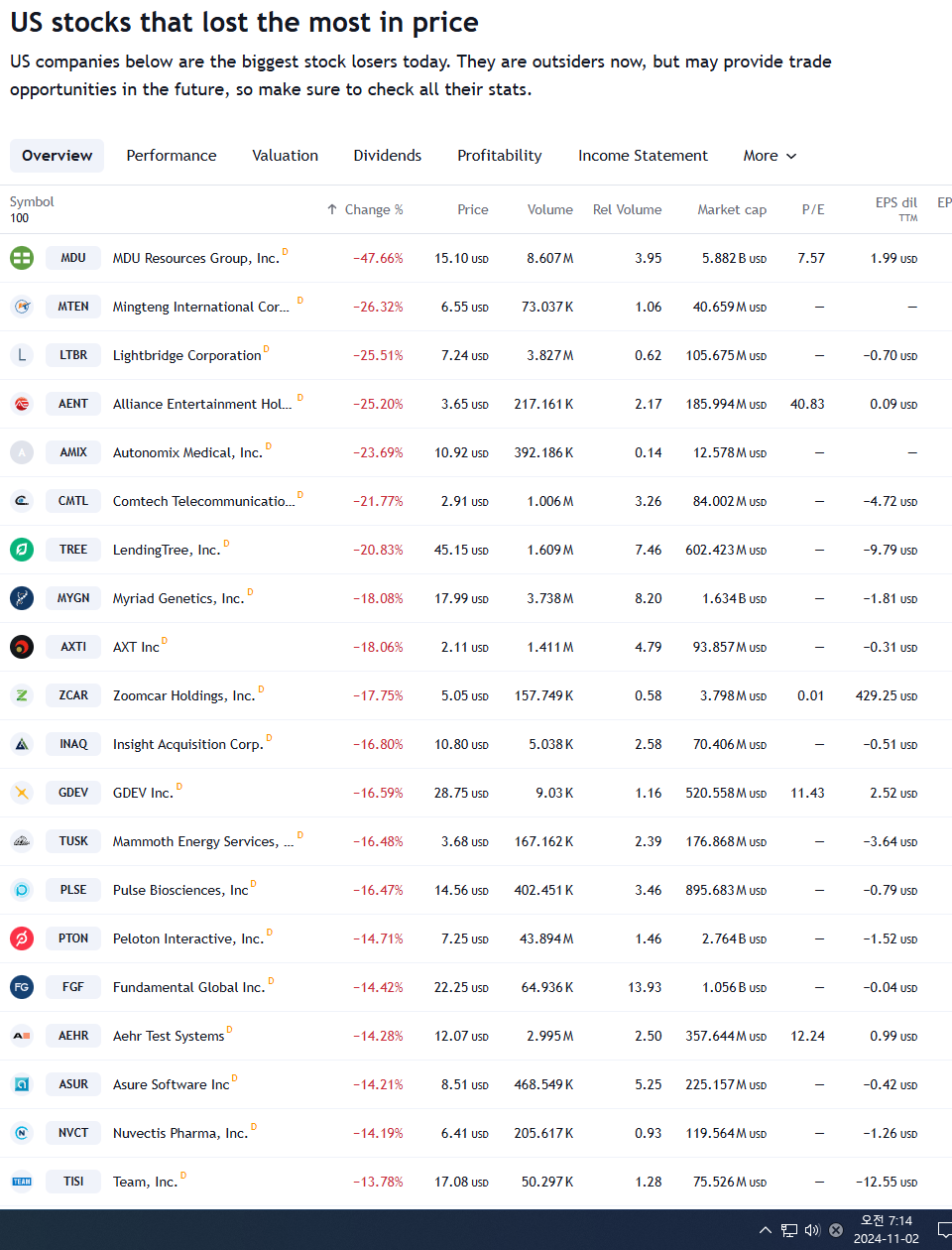This screenshot has height=1250, width=952.
Task: Click the AXT Inc logo icon
Action: coord(22,647)
